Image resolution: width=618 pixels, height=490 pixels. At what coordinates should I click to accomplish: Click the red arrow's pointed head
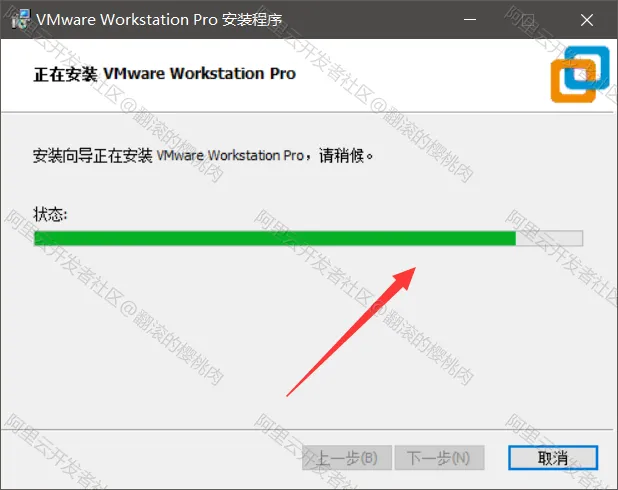click(405, 278)
